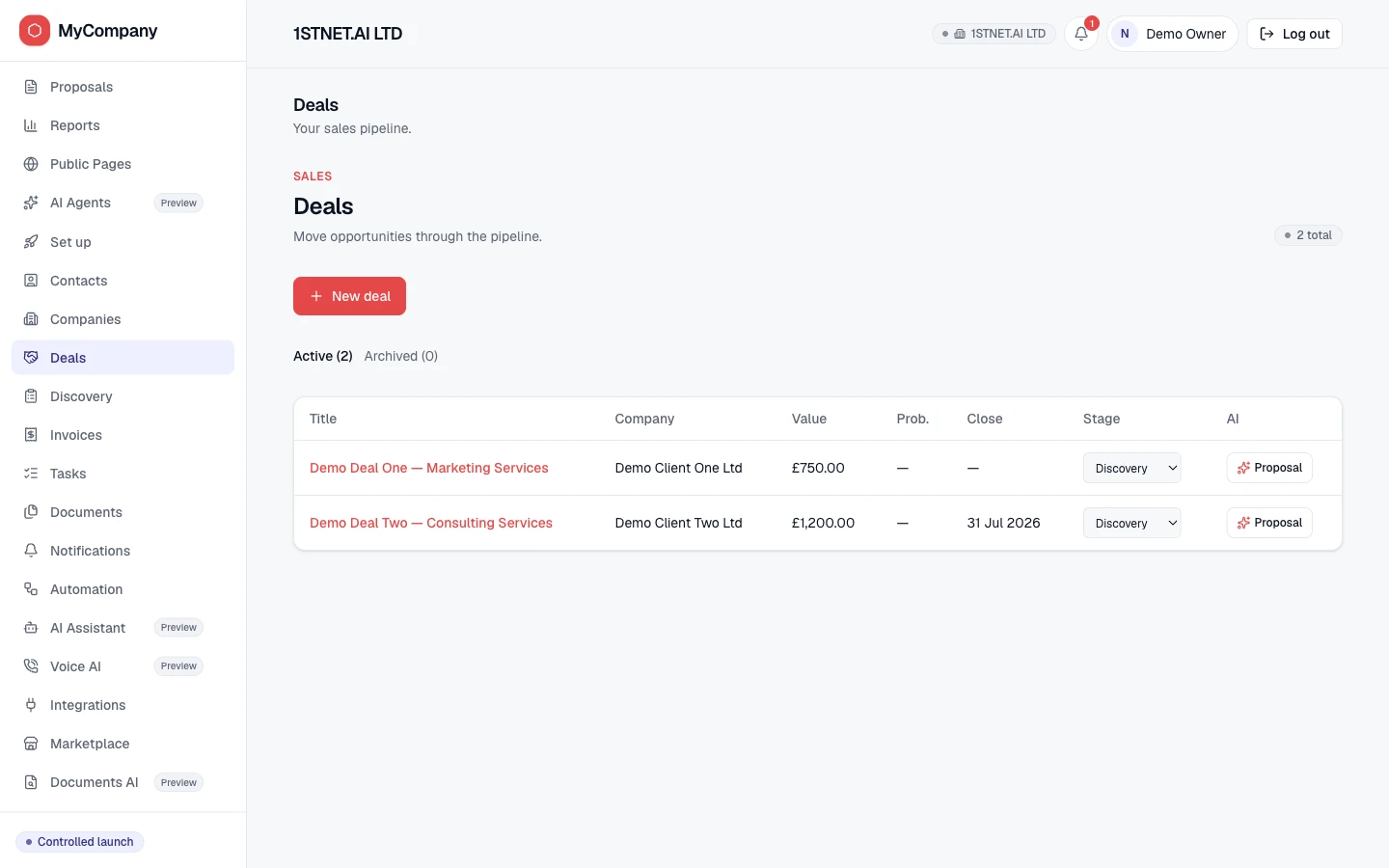Click the Proposals sidebar icon

[31, 87]
